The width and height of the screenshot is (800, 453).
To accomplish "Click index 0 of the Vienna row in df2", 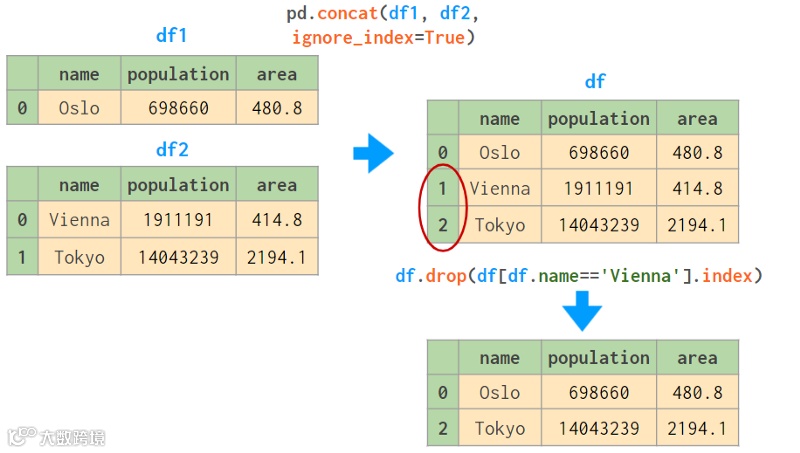I will coord(22,220).
